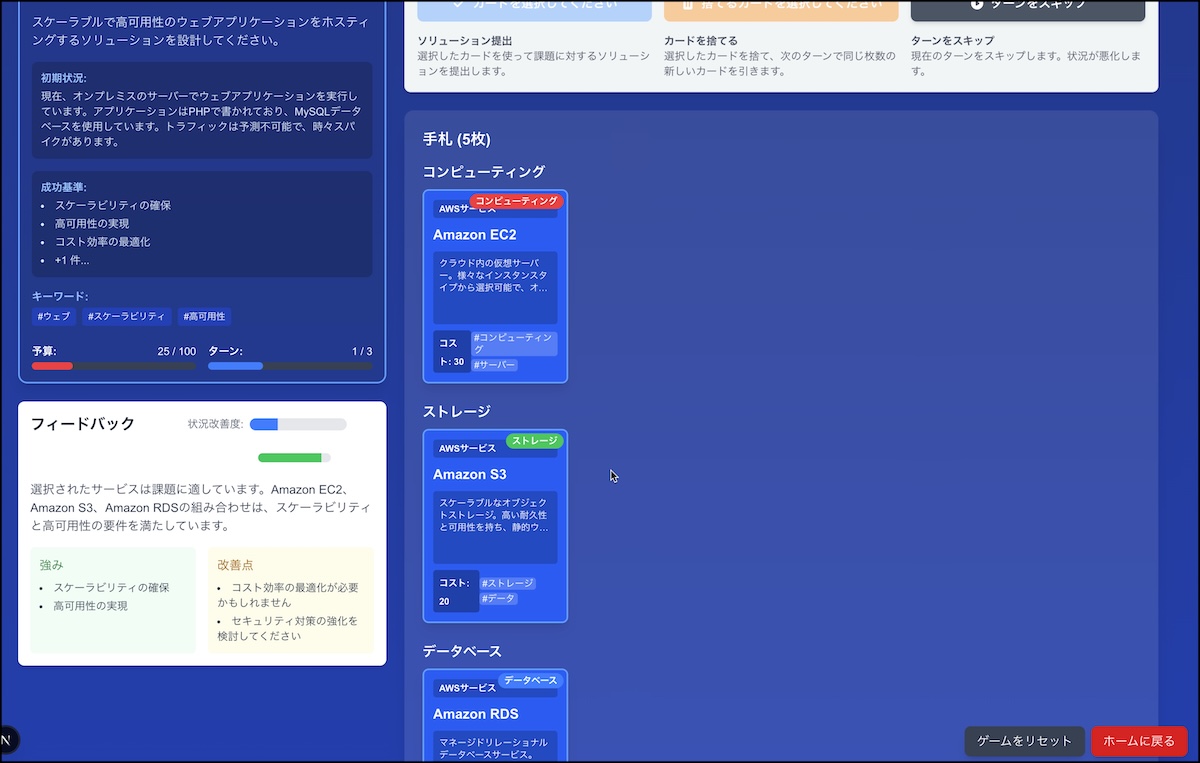Click the "手札 (5枚)" heading

pos(457,139)
